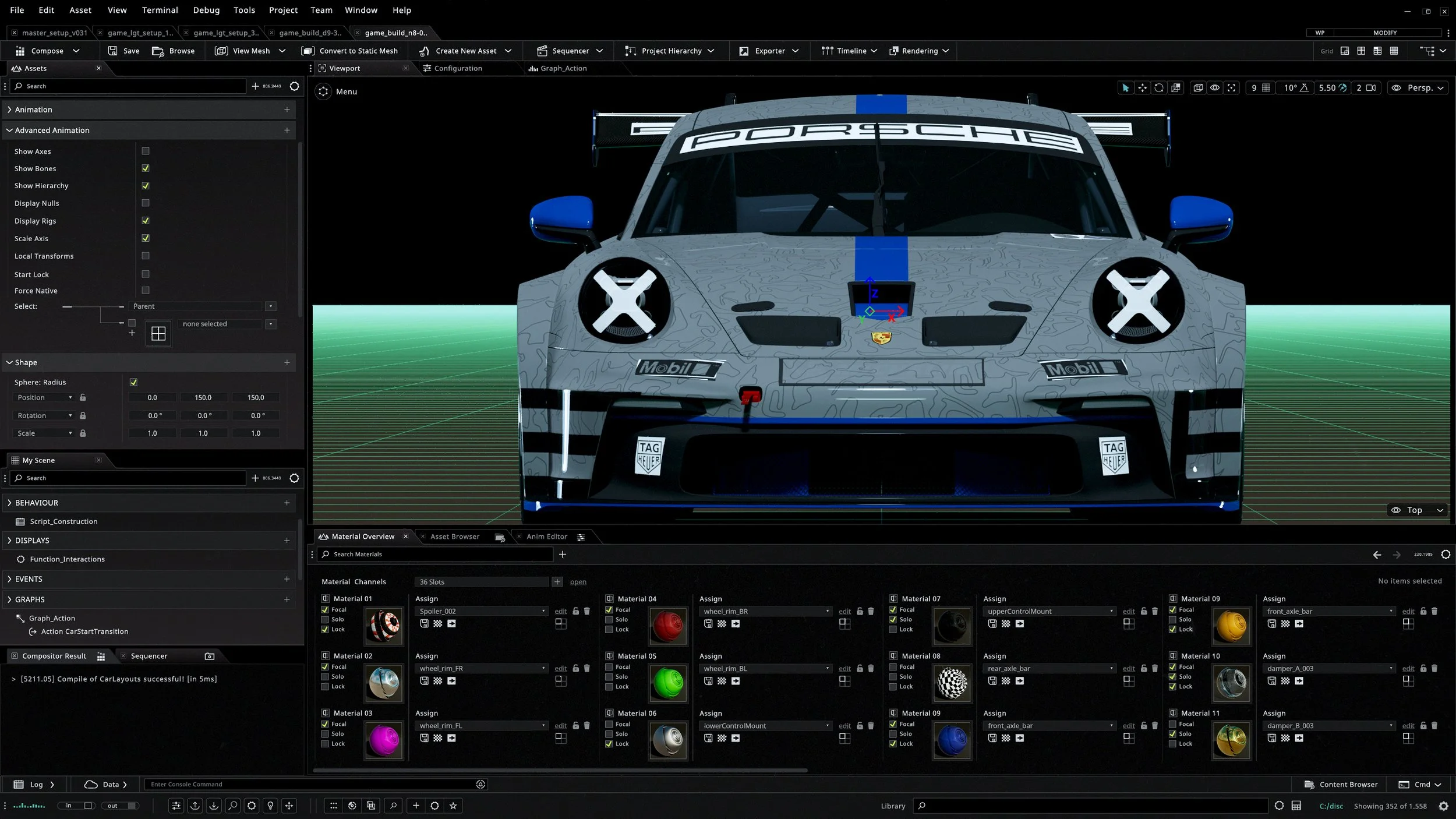The width and height of the screenshot is (1456, 819).
Task: Click the Enter Console Command field
Action: (x=316, y=785)
